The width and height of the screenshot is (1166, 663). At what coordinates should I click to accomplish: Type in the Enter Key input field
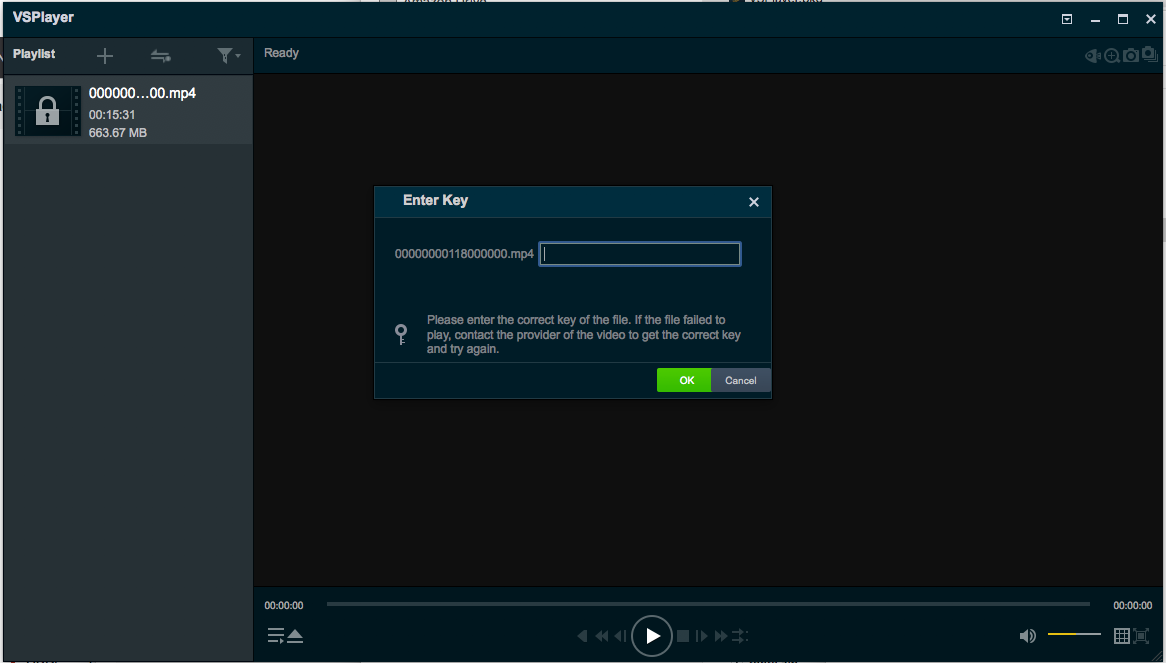pos(640,254)
